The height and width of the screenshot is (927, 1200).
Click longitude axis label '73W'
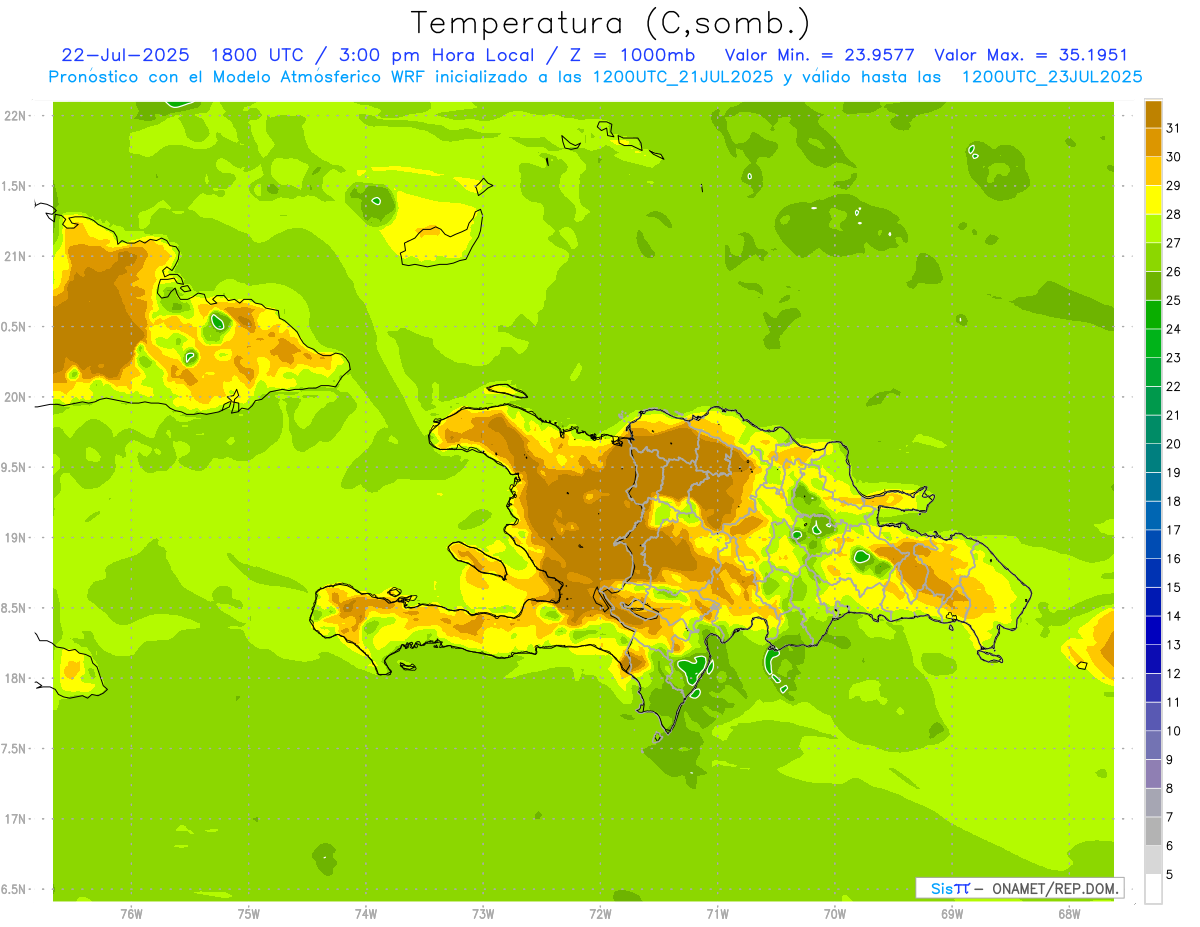click(483, 914)
